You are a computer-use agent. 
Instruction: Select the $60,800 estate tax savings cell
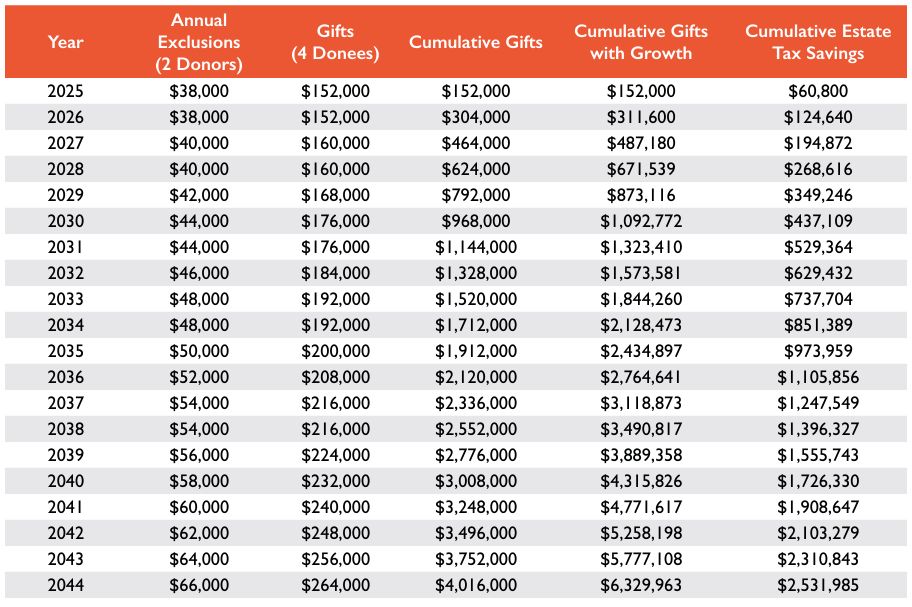[x=818, y=91]
